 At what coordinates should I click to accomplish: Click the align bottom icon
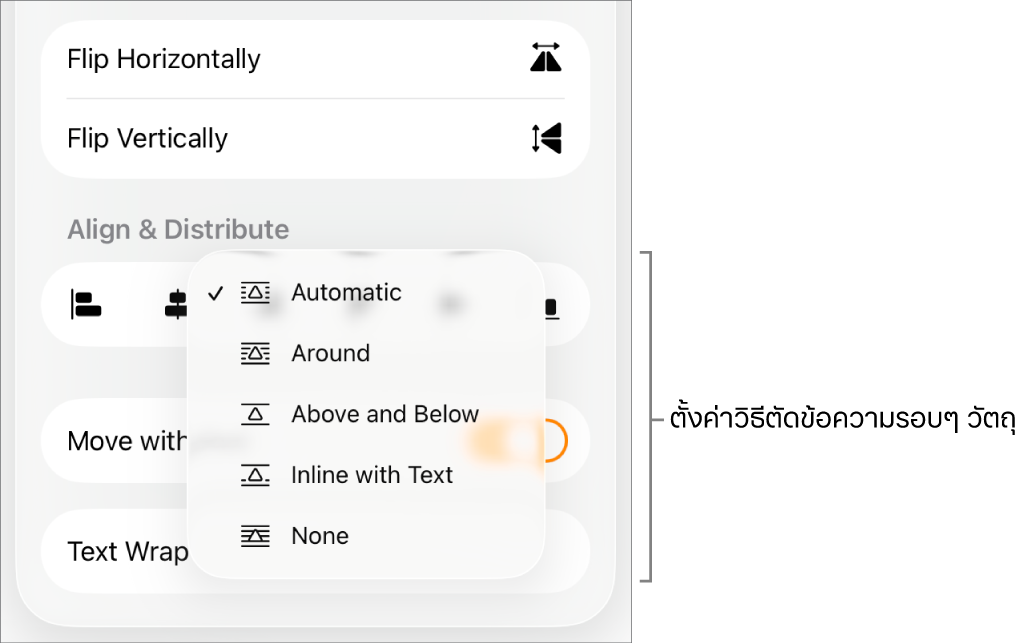tap(552, 307)
